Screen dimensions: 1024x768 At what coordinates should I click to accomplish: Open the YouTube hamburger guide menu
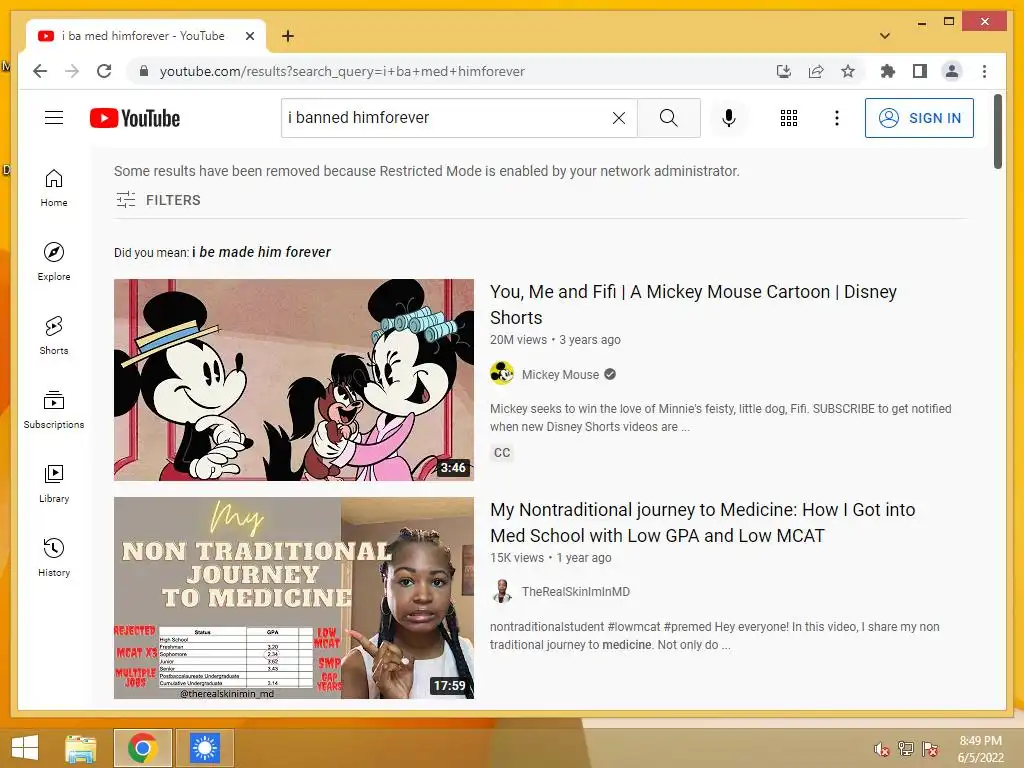click(x=54, y=118)
